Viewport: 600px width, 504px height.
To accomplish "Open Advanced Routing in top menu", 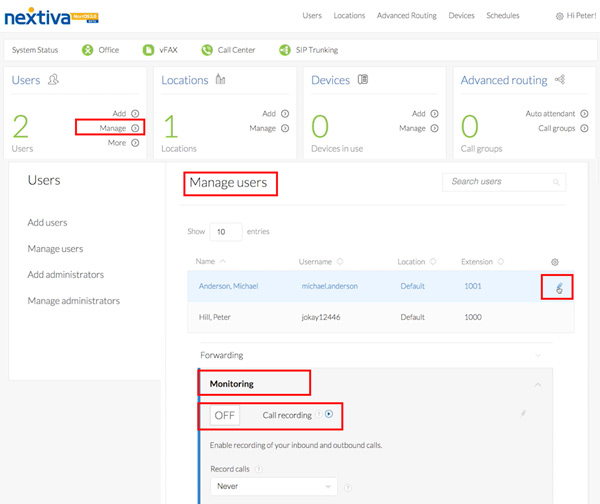I will tap(406, 16).
